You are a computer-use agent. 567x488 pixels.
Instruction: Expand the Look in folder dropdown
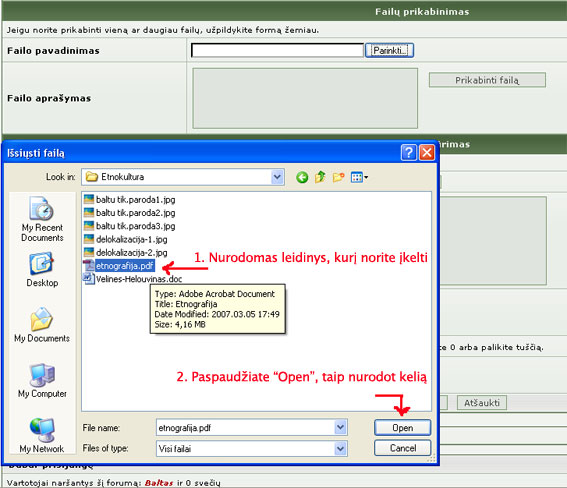pyautogui.click(x=277, y=177)
